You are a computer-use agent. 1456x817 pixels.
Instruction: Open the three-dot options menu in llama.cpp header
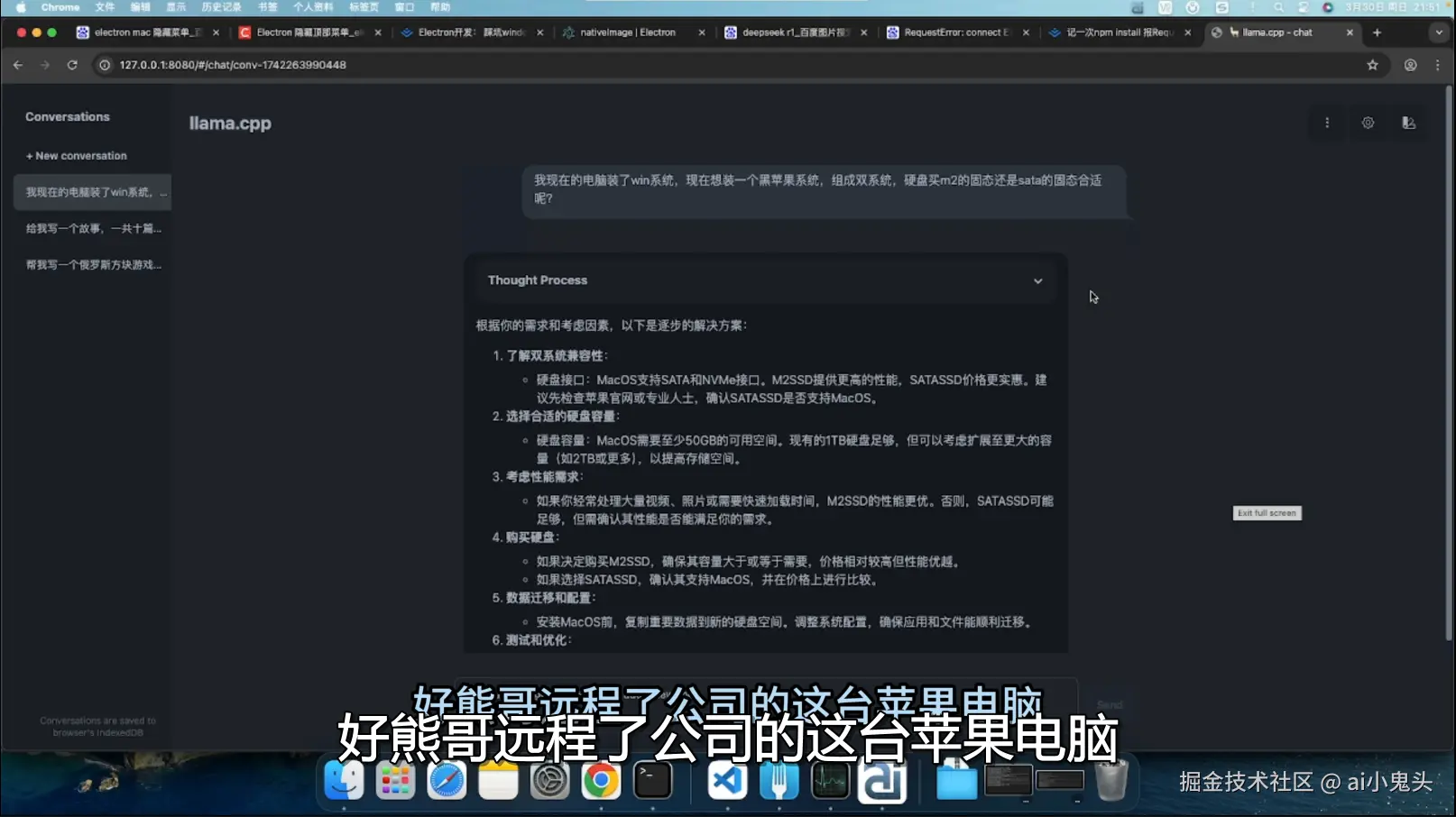[1327, 123]
